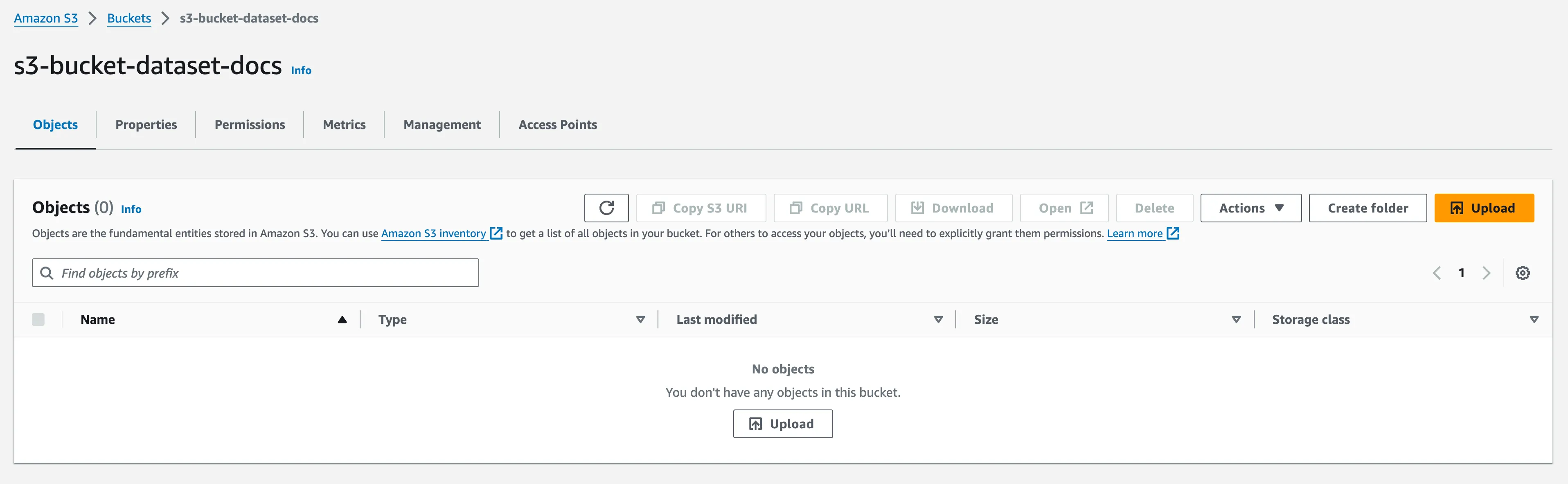Viewport: 1568px width, 484px height.
Task: Click the Name column header
Action: [97, 320]
